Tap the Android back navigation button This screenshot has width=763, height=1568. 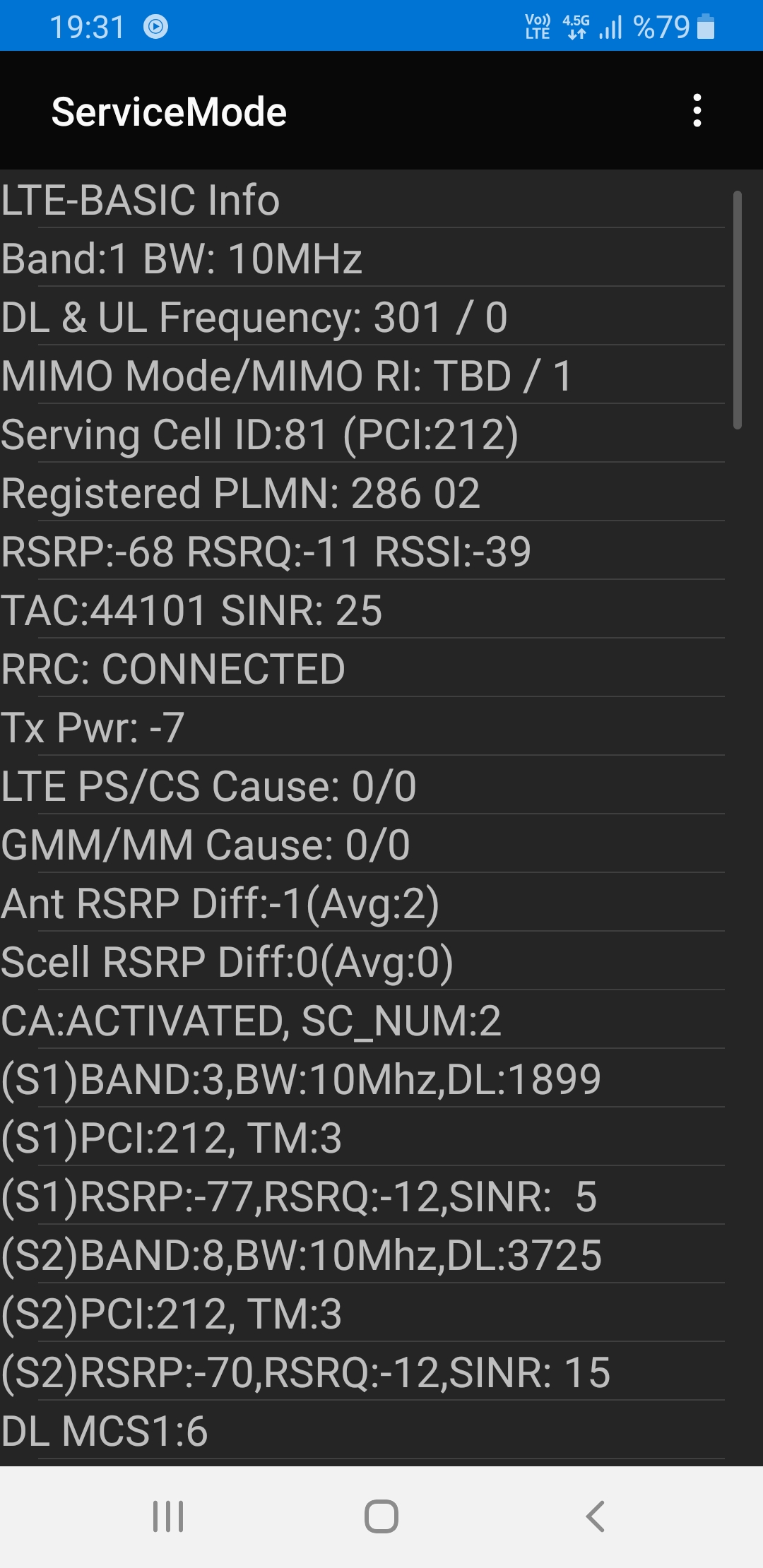tap(596, 1516)
